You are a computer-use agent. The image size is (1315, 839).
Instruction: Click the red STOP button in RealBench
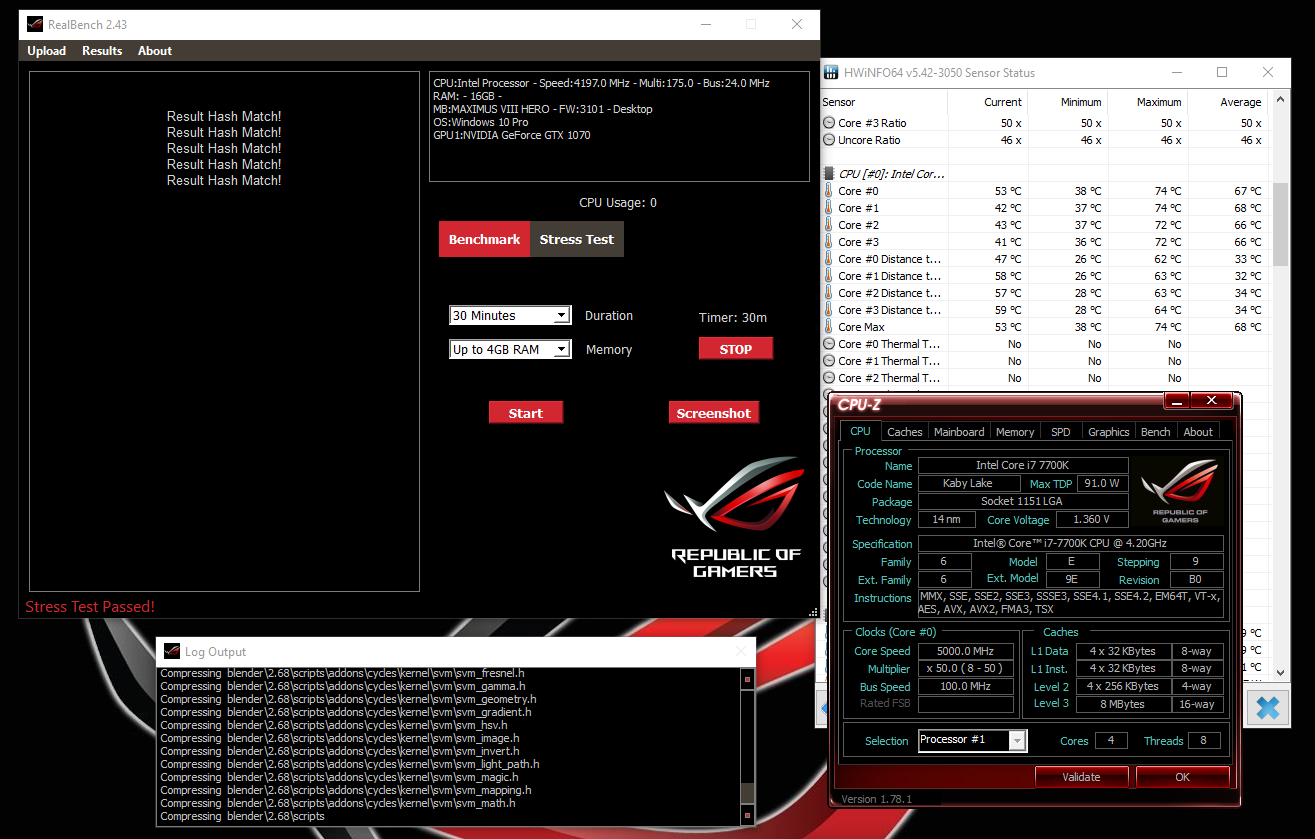click(735, 349)
